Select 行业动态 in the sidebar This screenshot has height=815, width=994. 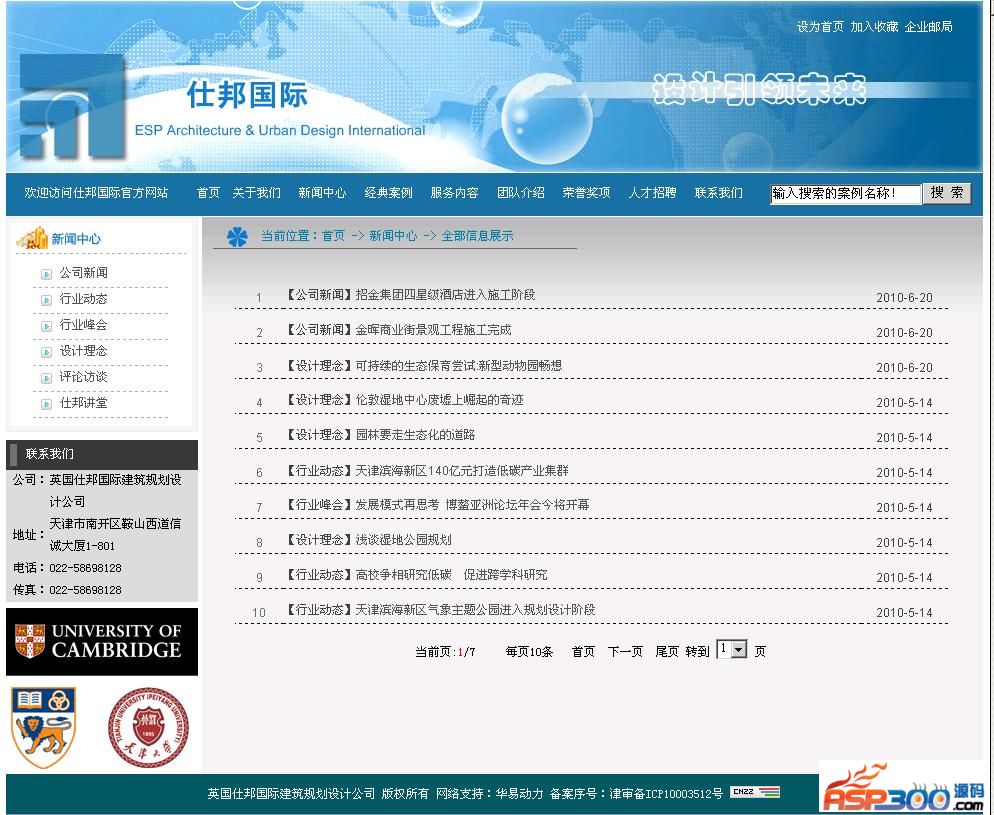(83, 299)
